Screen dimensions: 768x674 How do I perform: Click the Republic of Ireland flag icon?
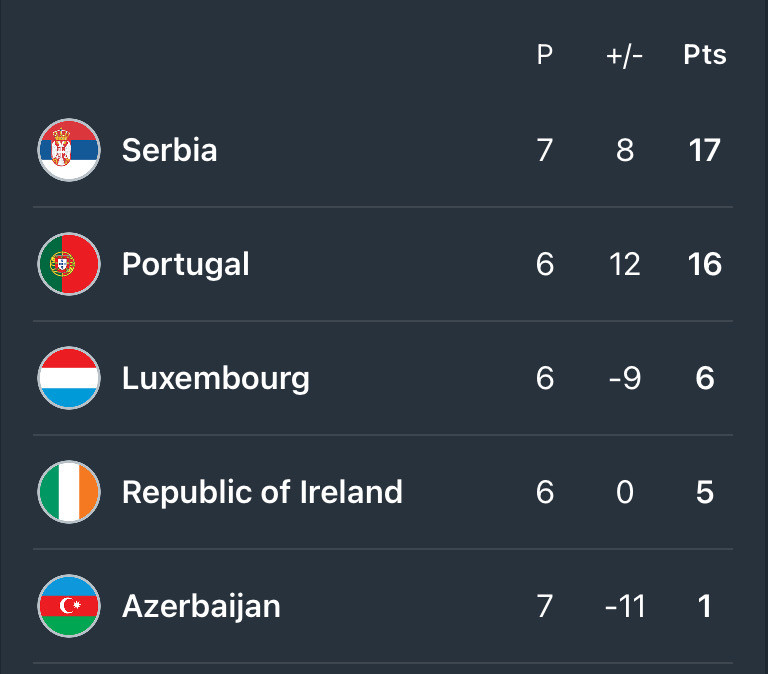click(x=69, y=492)
